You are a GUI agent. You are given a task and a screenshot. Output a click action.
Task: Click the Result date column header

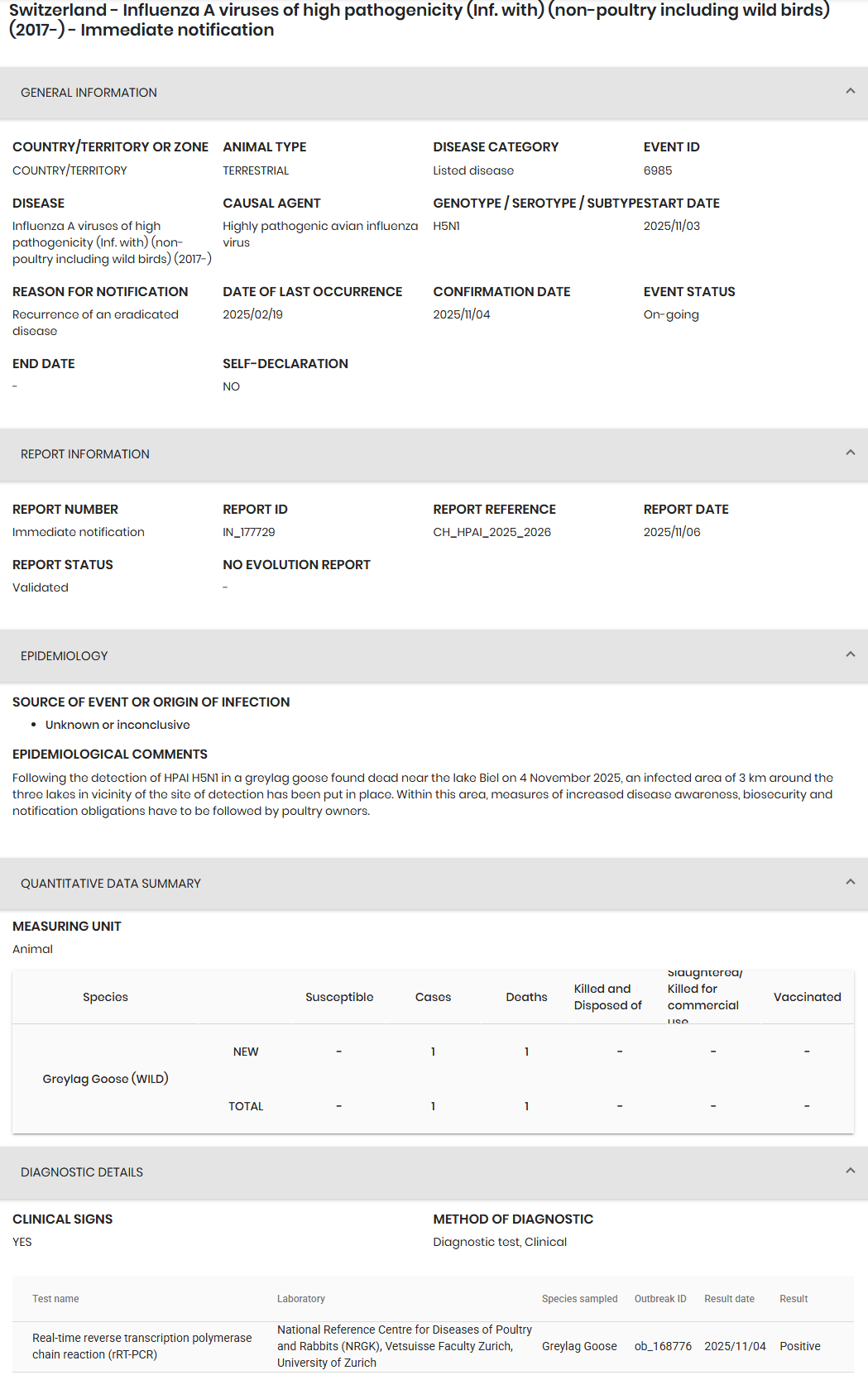[729, 1299]
